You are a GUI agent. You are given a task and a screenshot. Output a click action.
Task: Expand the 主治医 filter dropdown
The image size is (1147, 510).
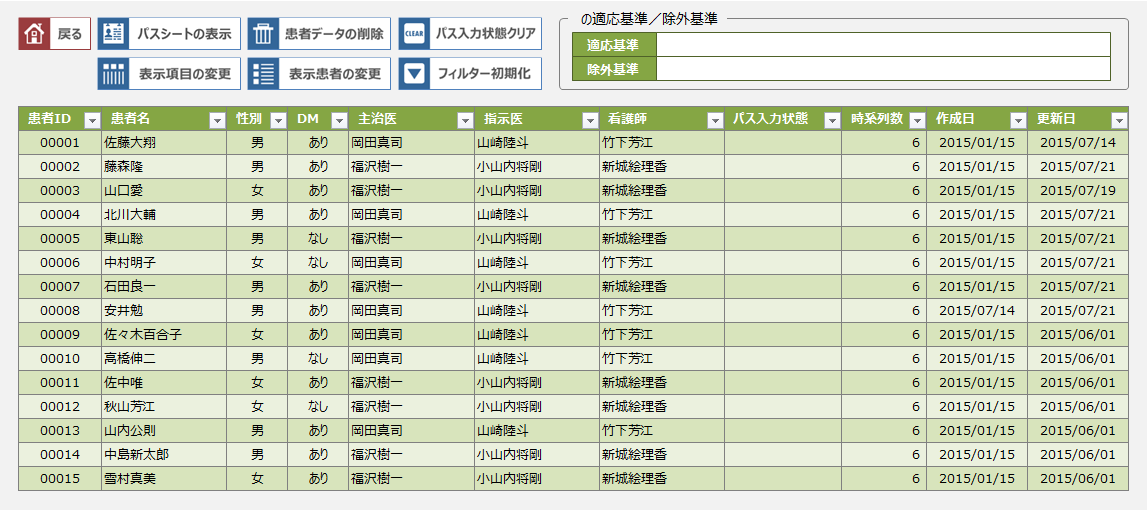pos(465,120)
